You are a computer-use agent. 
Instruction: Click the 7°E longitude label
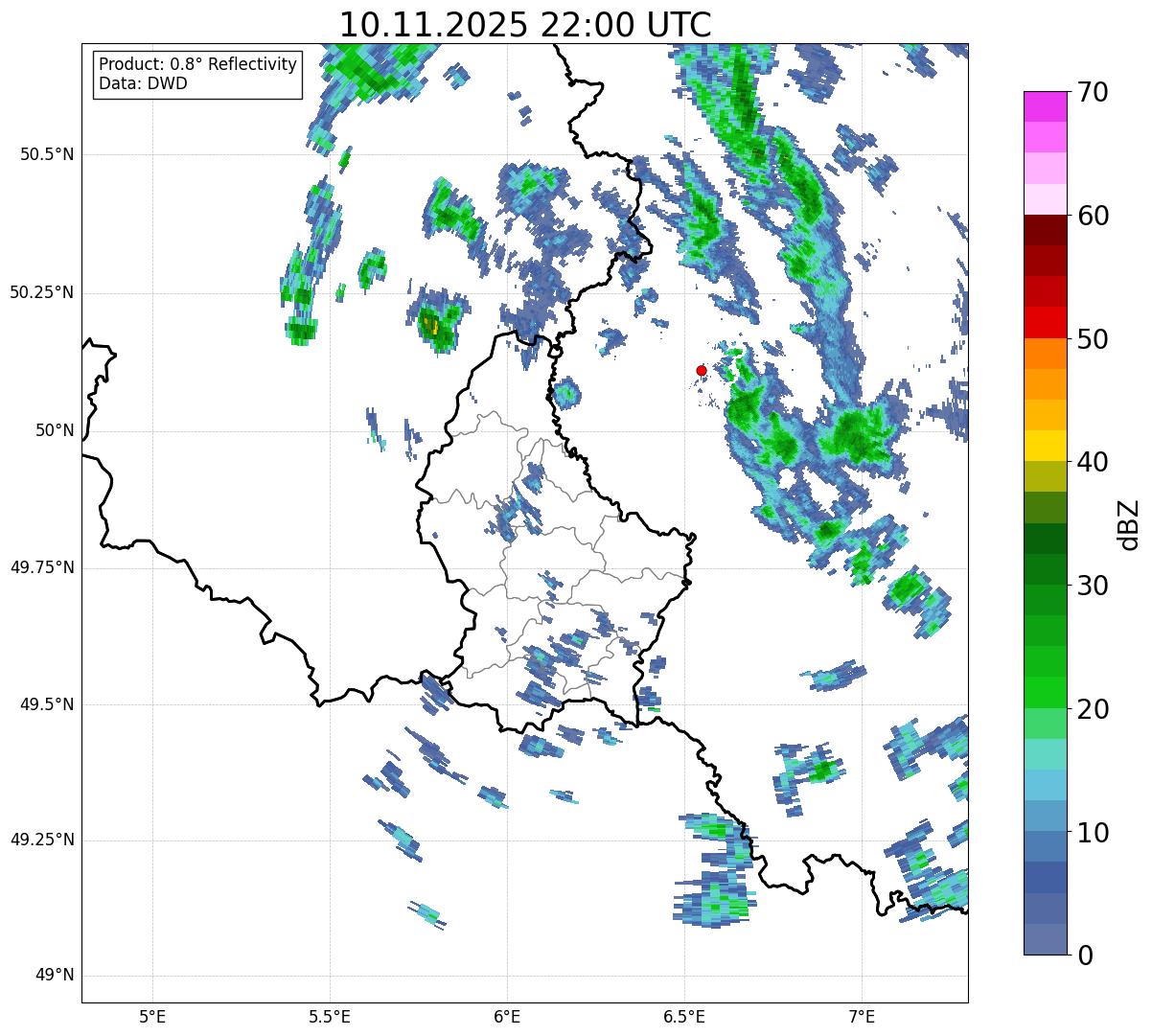pos(862,1017)
